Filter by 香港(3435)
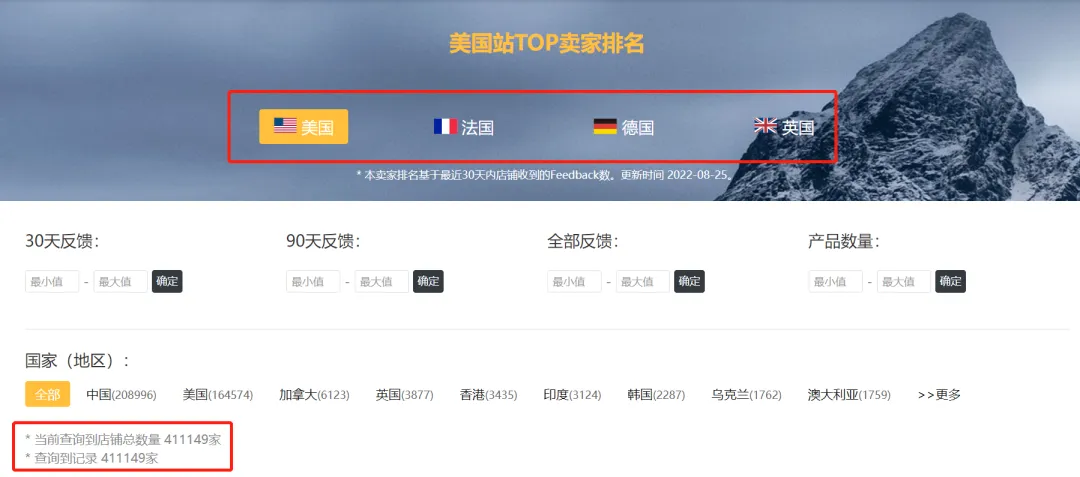 [488, 395]
